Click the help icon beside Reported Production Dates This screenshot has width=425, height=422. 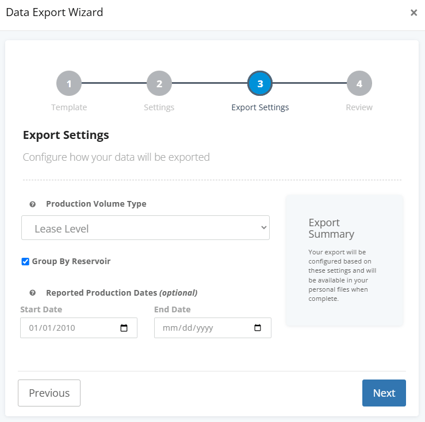33,293
